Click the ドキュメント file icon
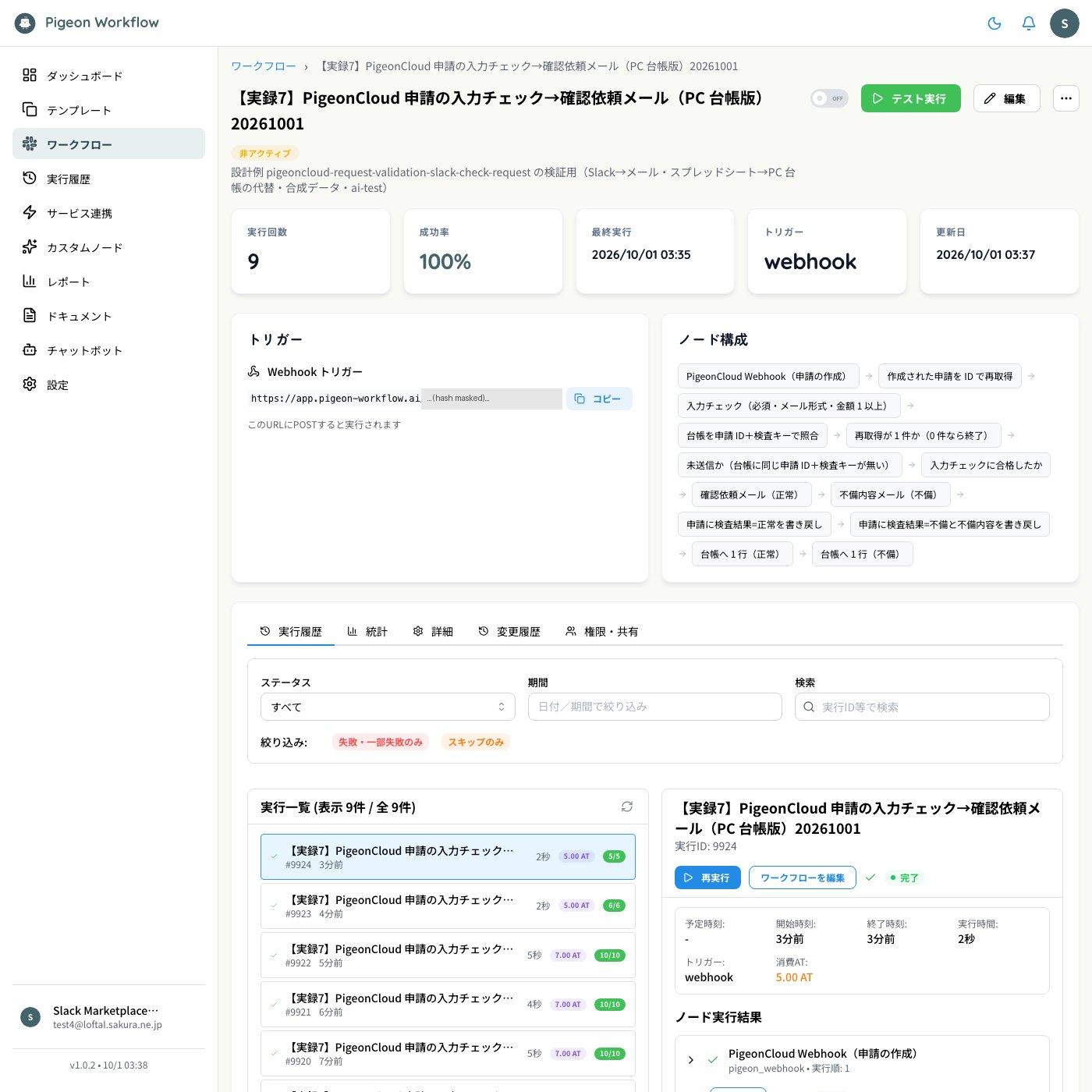The height and width of the screenshot is (1092, 1092). (x=30, y=315)
